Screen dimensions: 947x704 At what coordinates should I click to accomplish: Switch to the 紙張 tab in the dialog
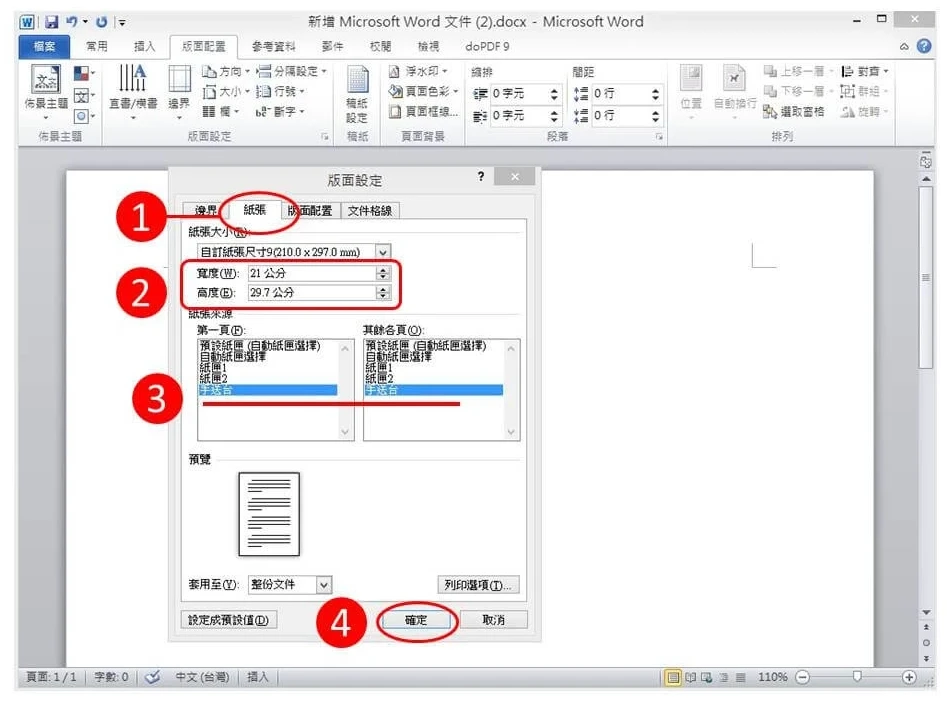pyautogui.click(x=254, y=210)
